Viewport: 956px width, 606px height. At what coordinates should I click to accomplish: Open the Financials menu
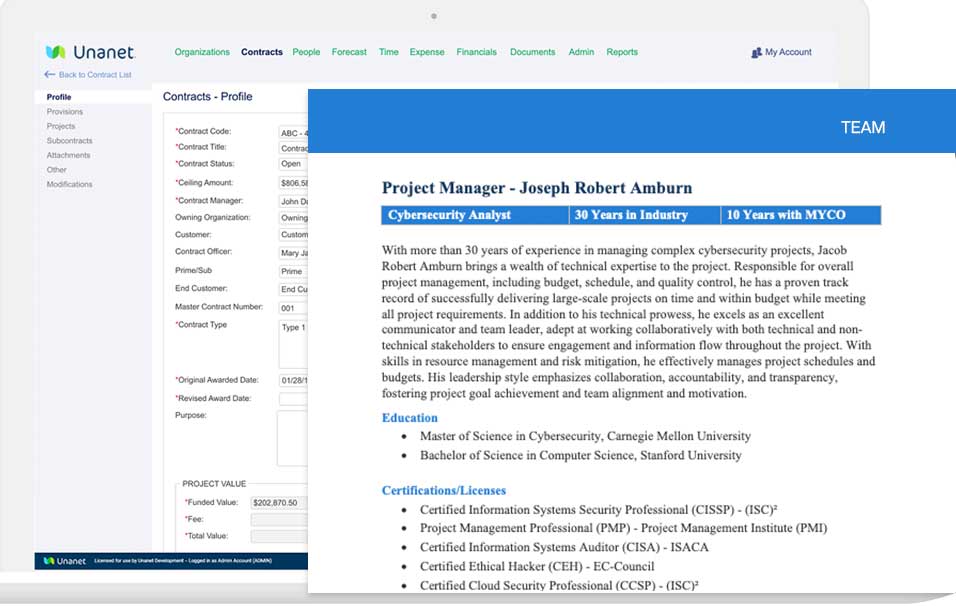click(477, 51)
